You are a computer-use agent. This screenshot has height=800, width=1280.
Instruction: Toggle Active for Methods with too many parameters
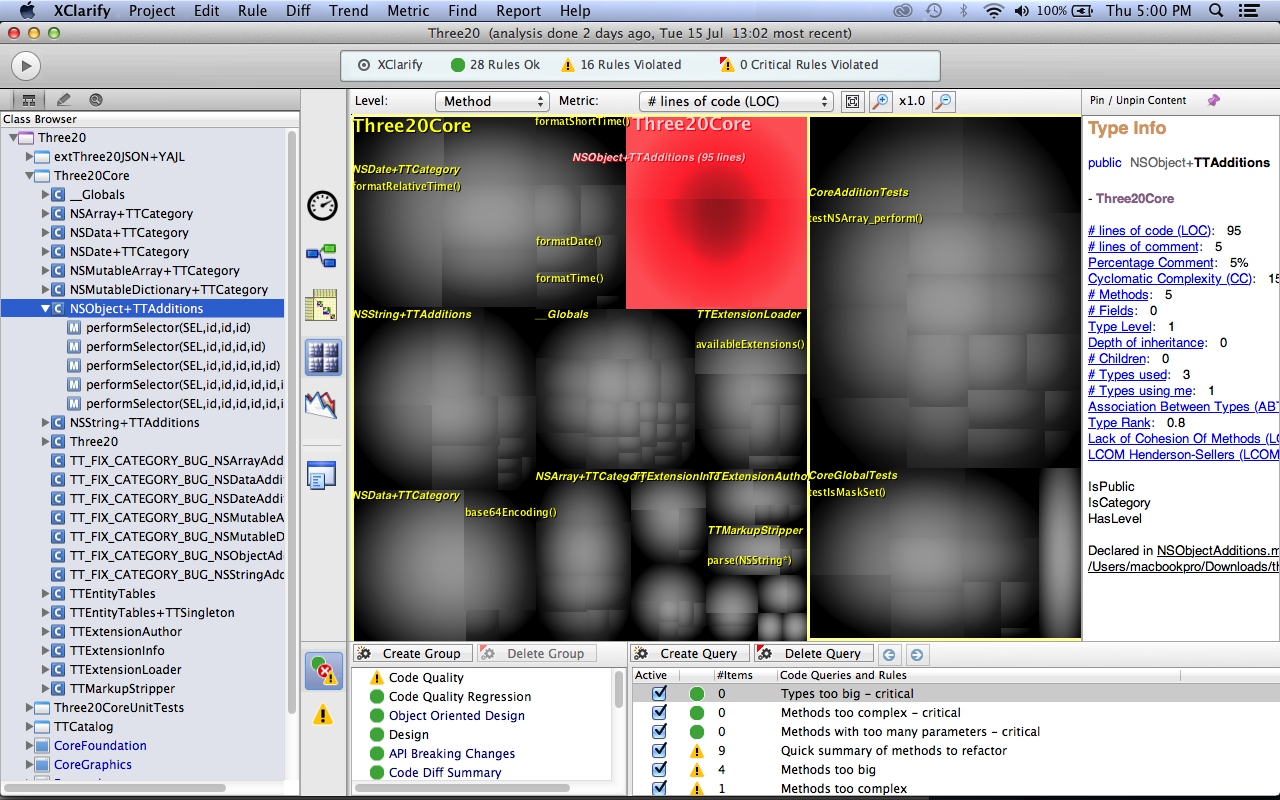659,732
